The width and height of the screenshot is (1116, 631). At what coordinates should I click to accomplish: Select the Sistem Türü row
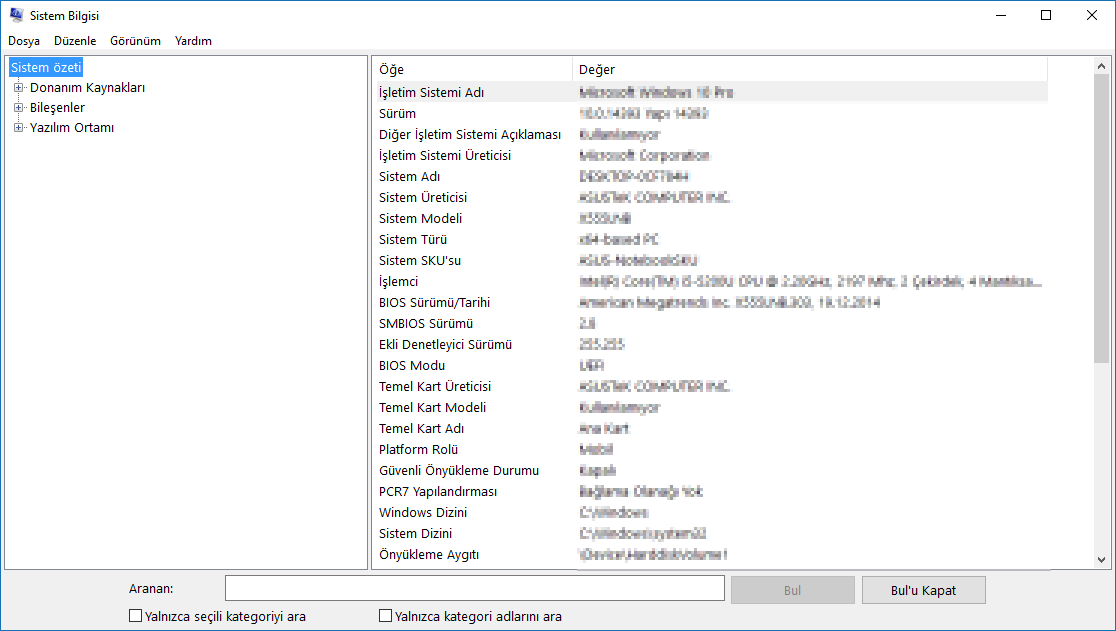click(712, 239)
